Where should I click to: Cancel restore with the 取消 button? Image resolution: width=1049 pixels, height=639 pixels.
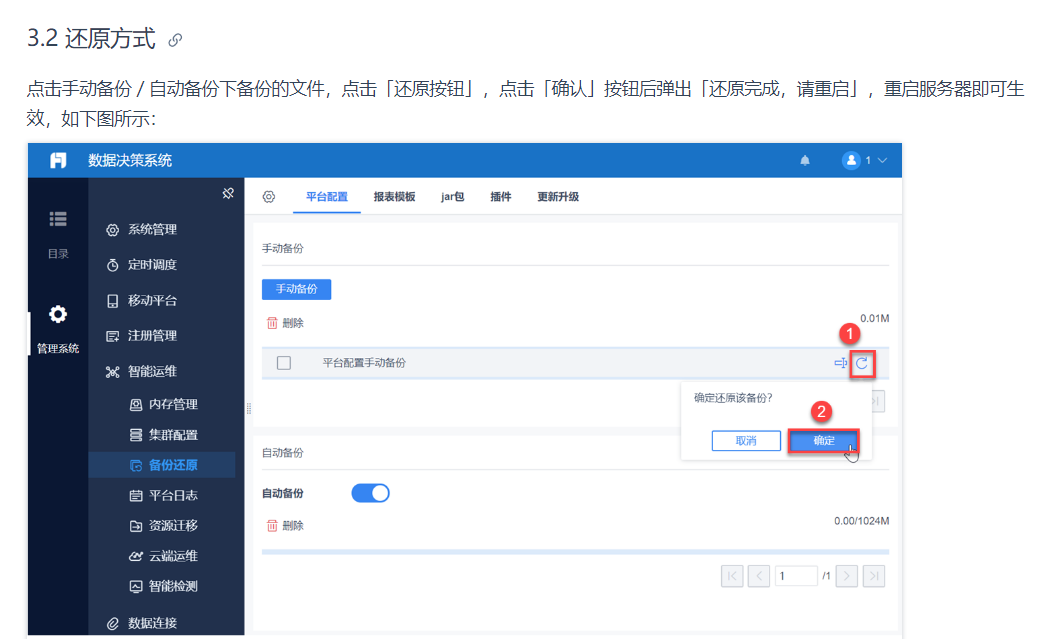746,441
